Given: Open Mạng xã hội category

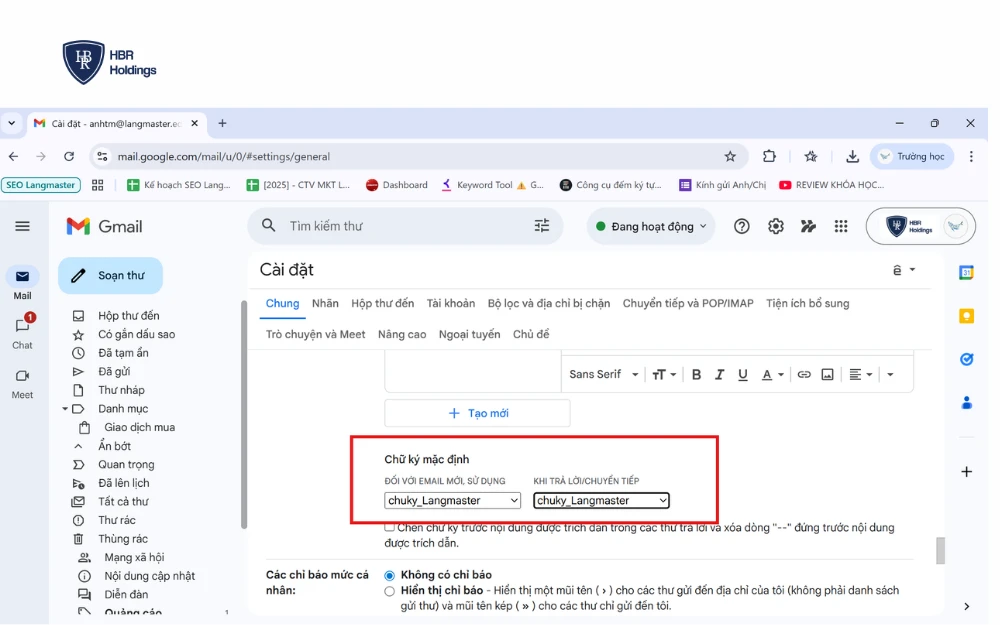Looking at the screenshot, I should pos(134,557).
